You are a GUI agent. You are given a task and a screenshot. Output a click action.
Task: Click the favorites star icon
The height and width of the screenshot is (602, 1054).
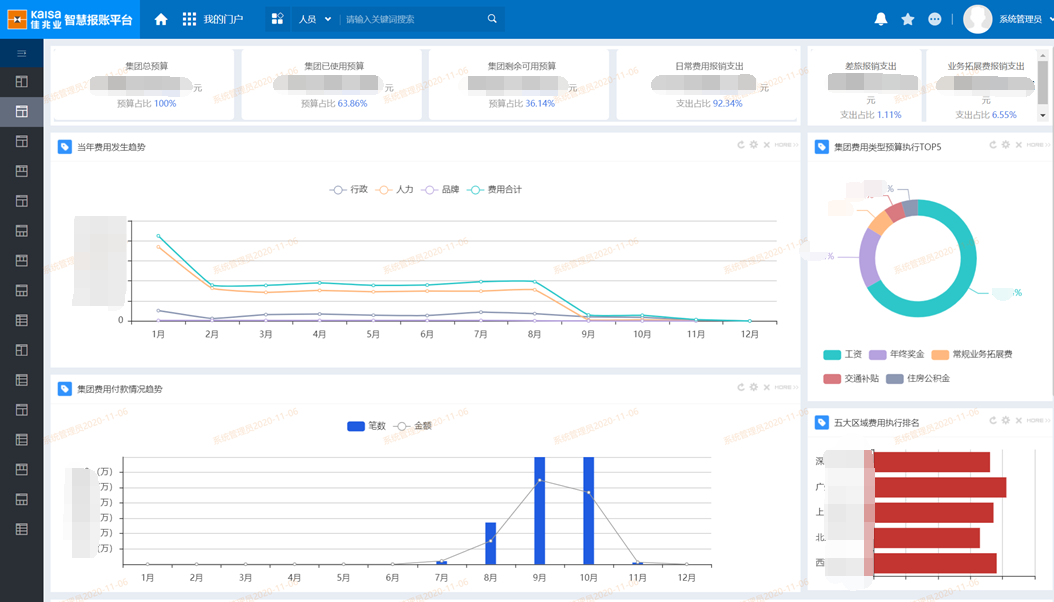coord(907,19)
